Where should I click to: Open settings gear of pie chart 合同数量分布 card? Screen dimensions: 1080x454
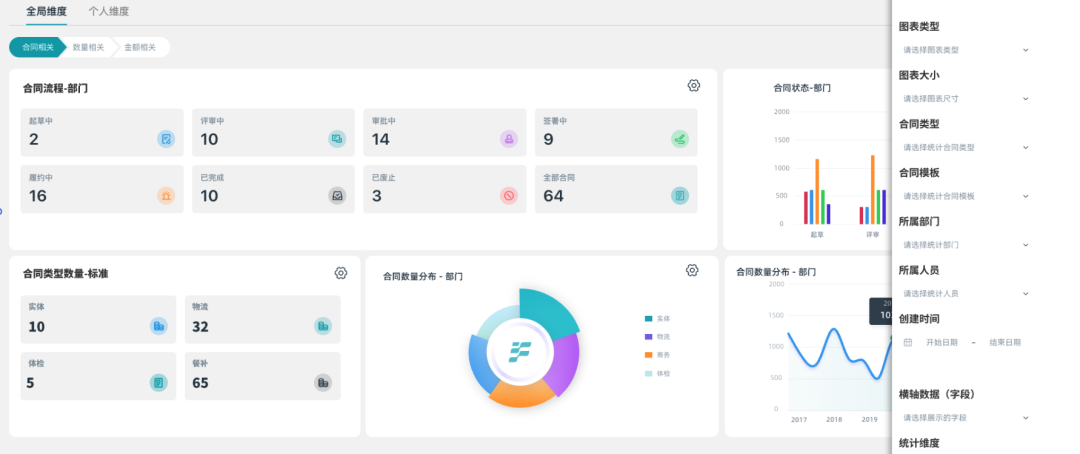coord(692,270)
